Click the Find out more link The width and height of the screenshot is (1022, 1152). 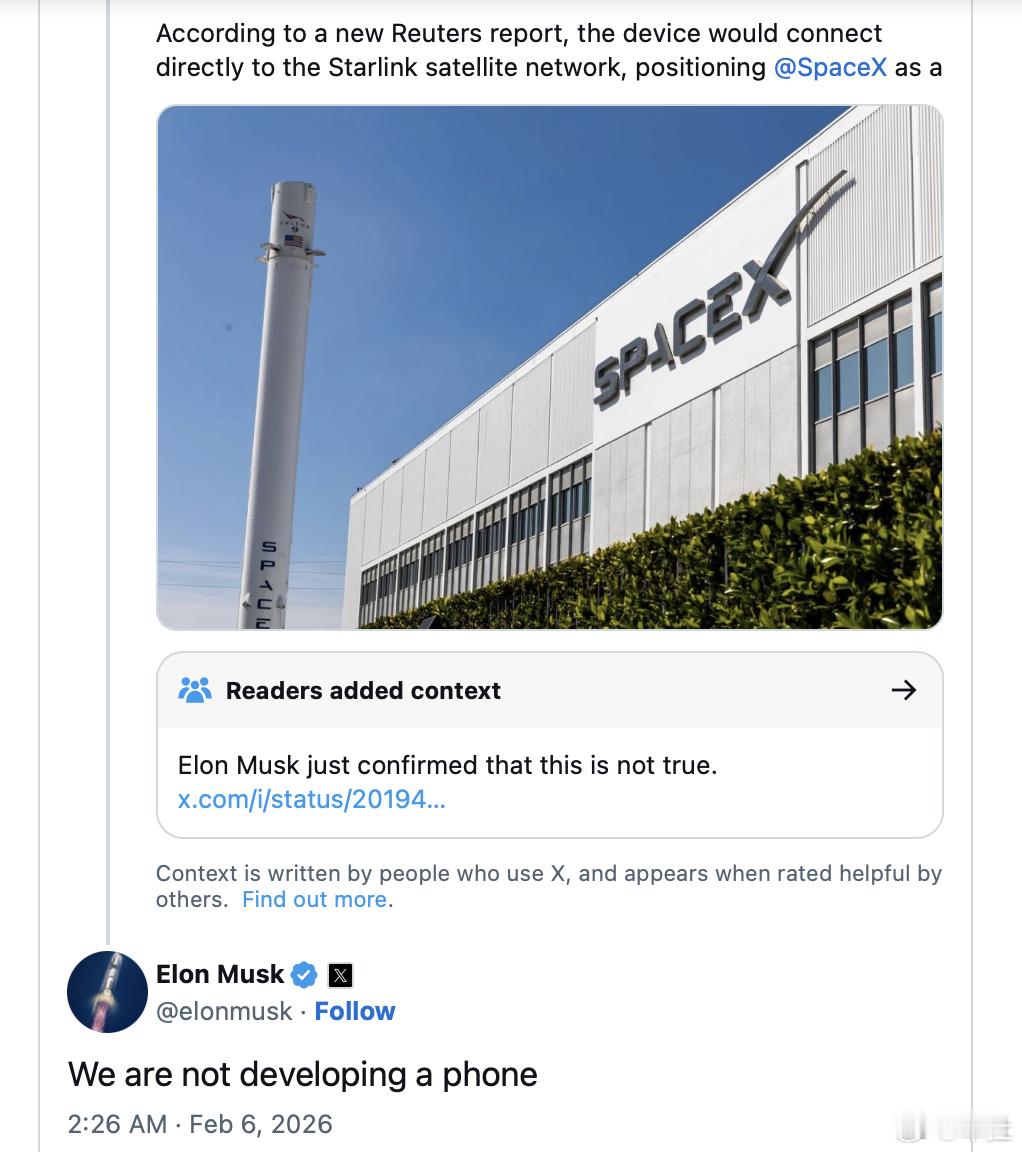click(314, 900)
